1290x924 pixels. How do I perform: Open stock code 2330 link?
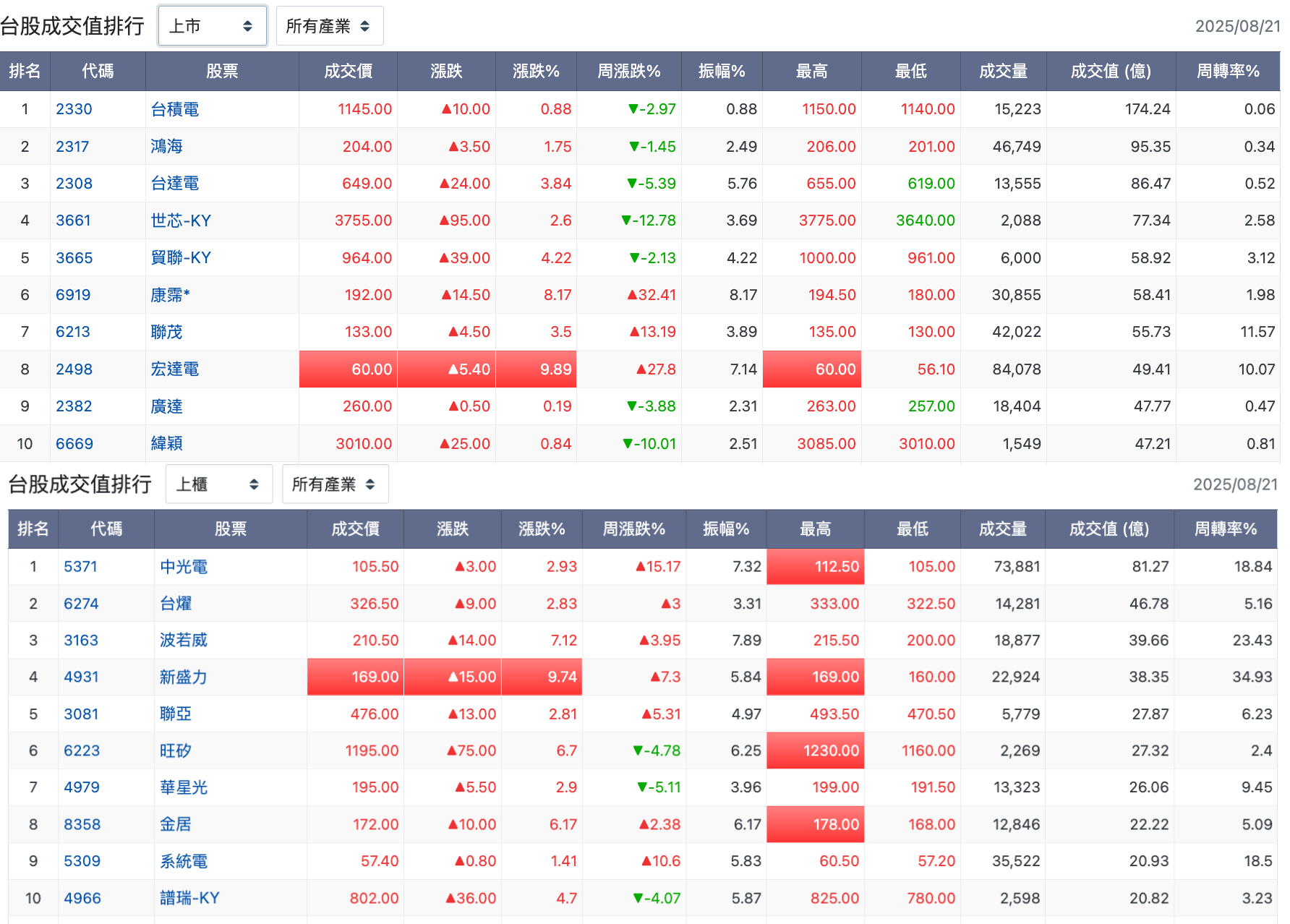pos(74,109)
